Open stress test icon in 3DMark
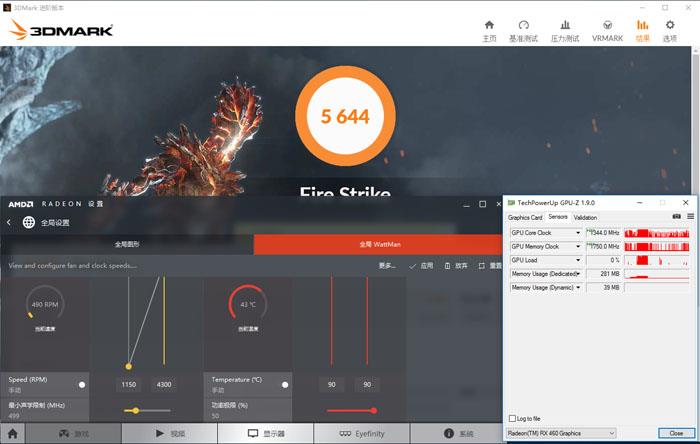Image resolution: width=700 pixels, height=444 pixels. click(x=565, y=25)
